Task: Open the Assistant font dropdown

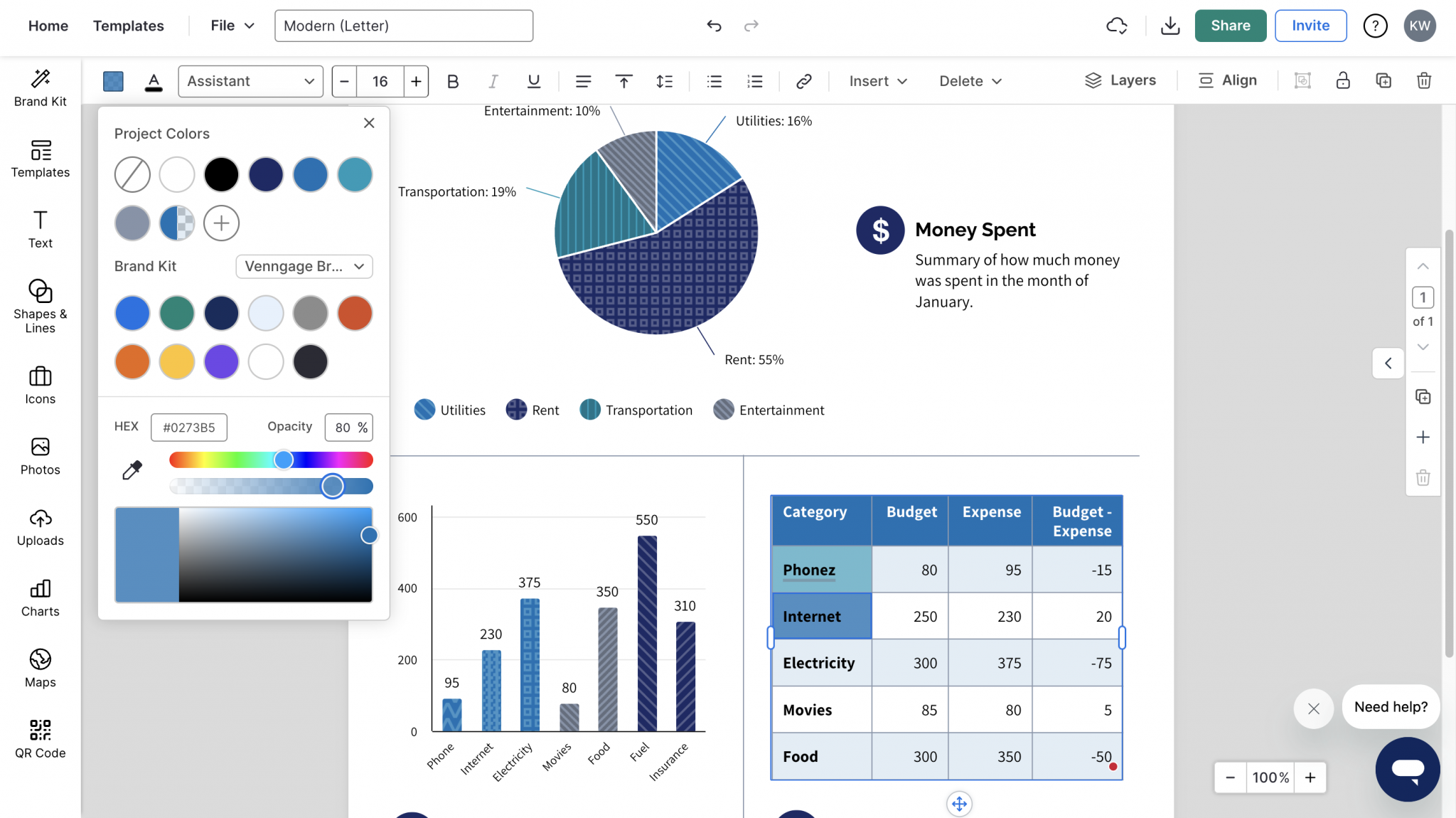Action: pos(250,81)
